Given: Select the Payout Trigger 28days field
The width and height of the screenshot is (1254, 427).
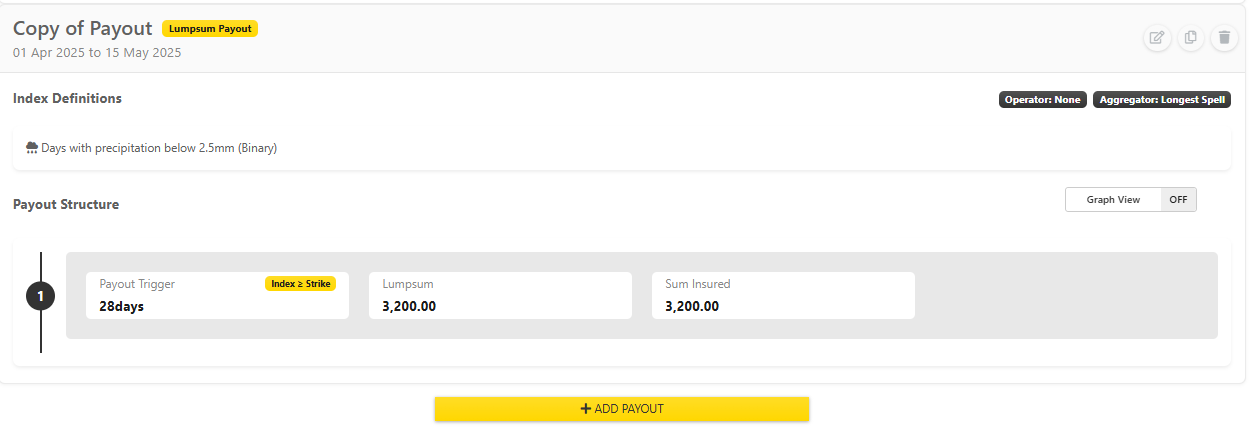Looking at the screenshot, I should [x=217, y=296].
